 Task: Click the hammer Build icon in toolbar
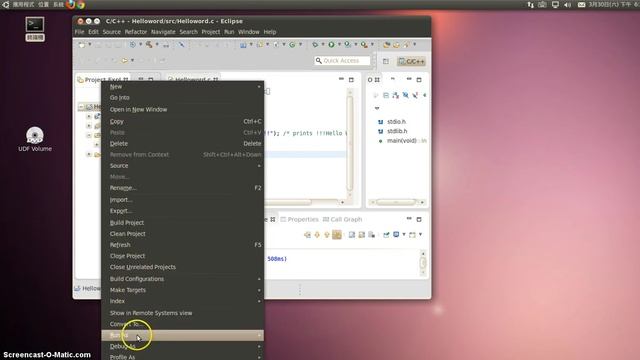click(x=149, y=44)
